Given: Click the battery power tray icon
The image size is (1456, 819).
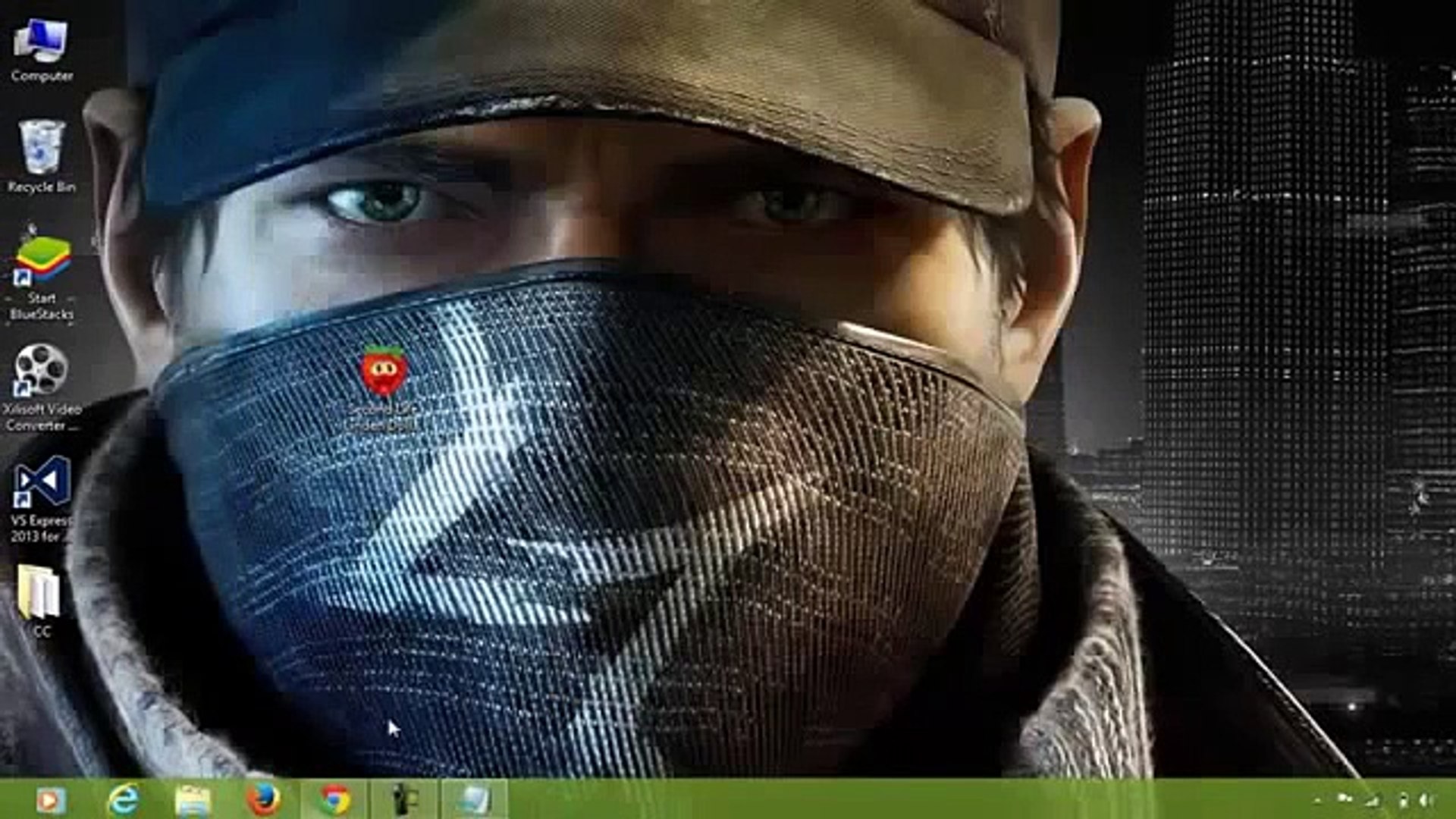Looking at the screenshot, I should 1402,800.
